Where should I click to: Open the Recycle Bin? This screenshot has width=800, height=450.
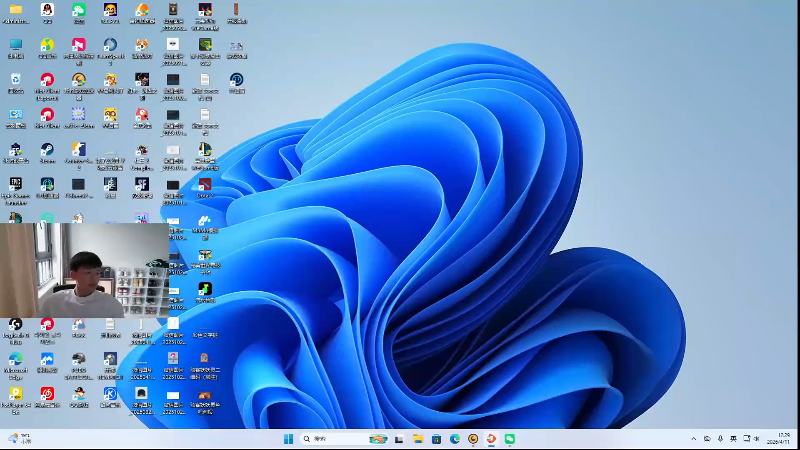point(16,80)
